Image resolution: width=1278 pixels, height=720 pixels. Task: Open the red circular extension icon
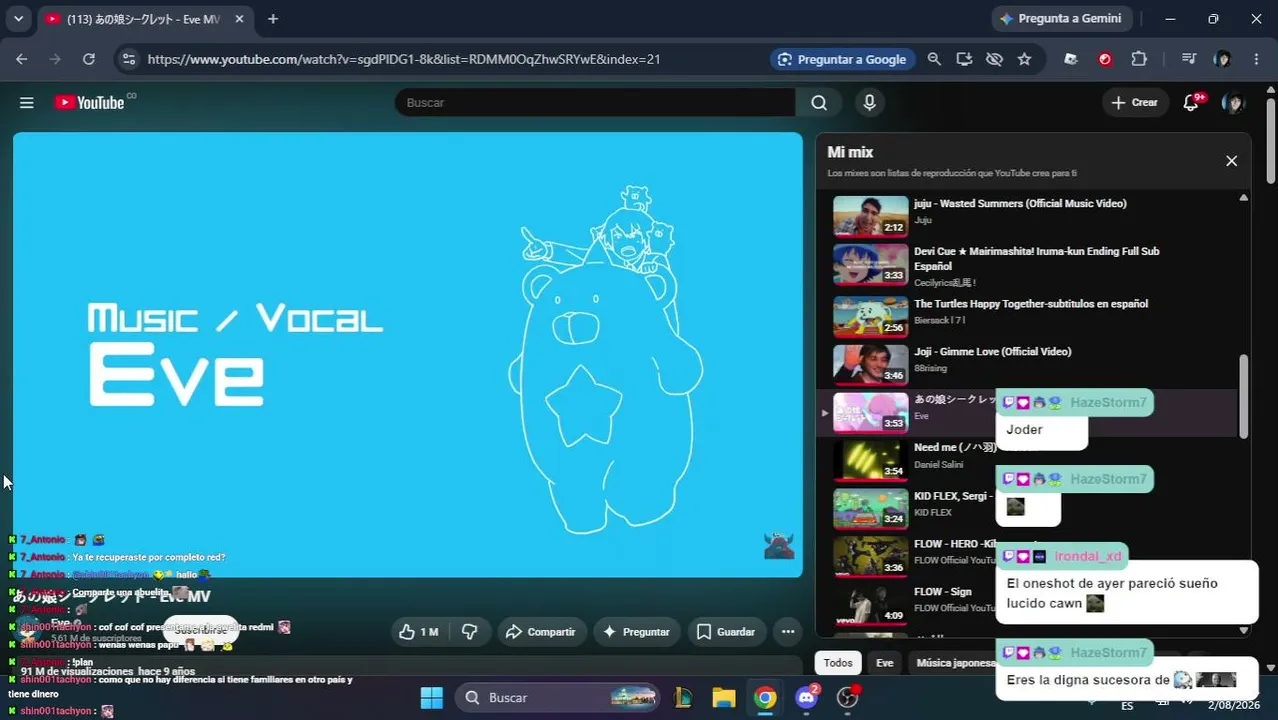[x=1105, y=59]
